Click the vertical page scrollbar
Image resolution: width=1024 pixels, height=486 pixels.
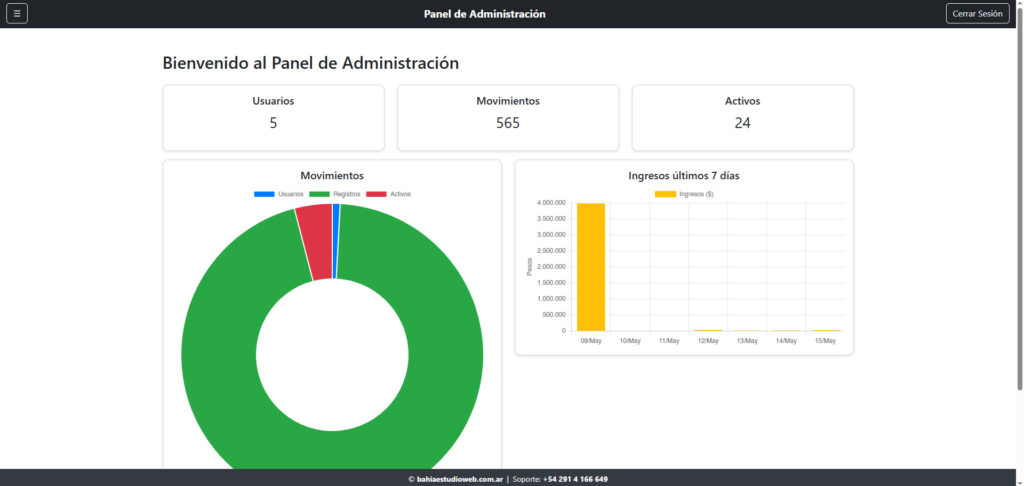[x=1019, y=200]
